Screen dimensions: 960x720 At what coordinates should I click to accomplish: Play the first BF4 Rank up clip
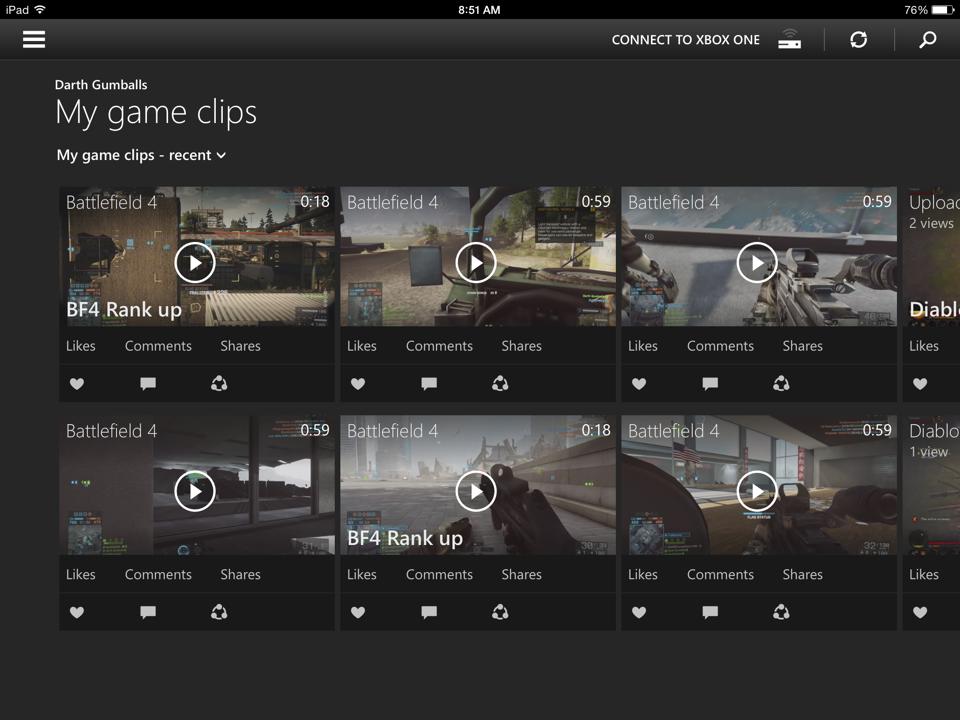195,263
